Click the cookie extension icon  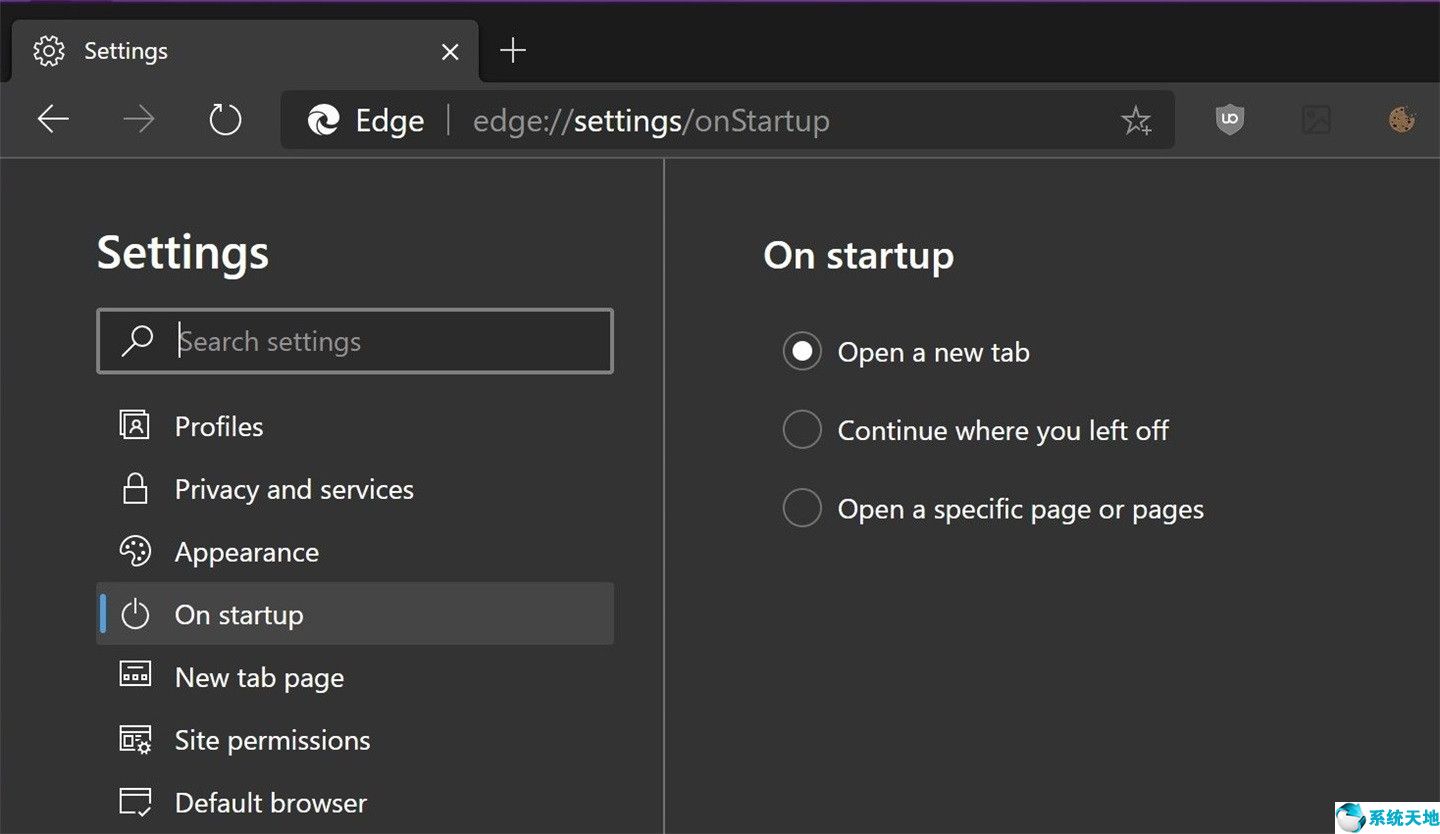pyautogui.click(x=1402, y=121)
